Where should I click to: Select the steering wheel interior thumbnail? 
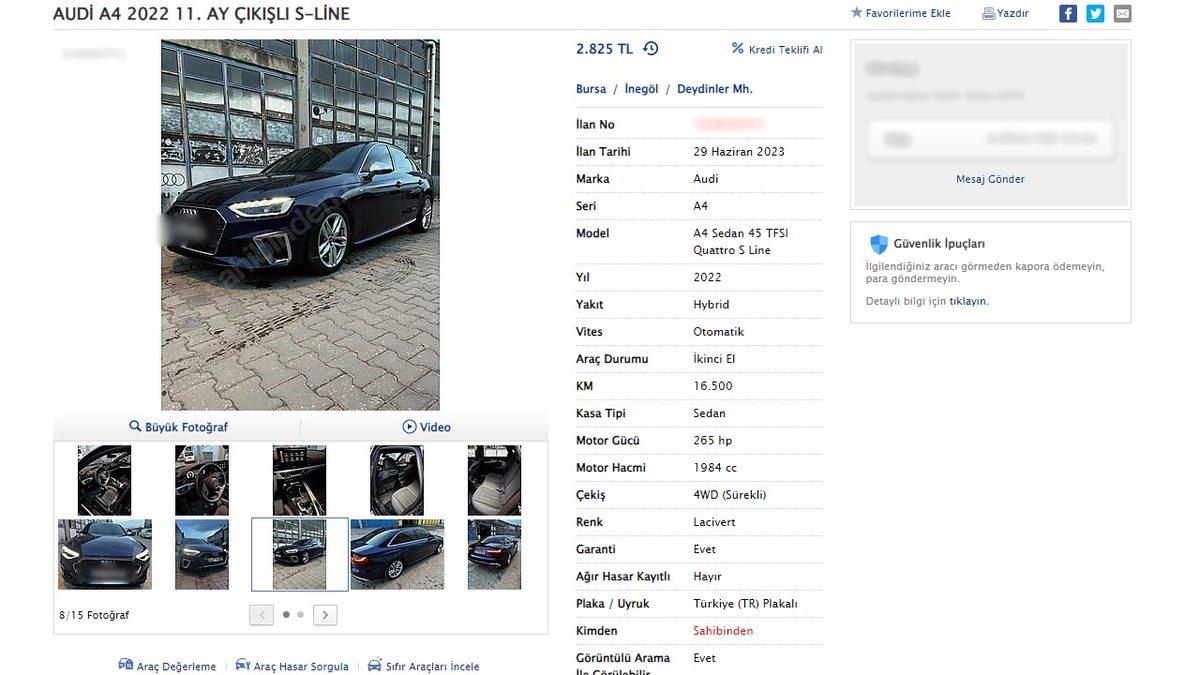202,480
